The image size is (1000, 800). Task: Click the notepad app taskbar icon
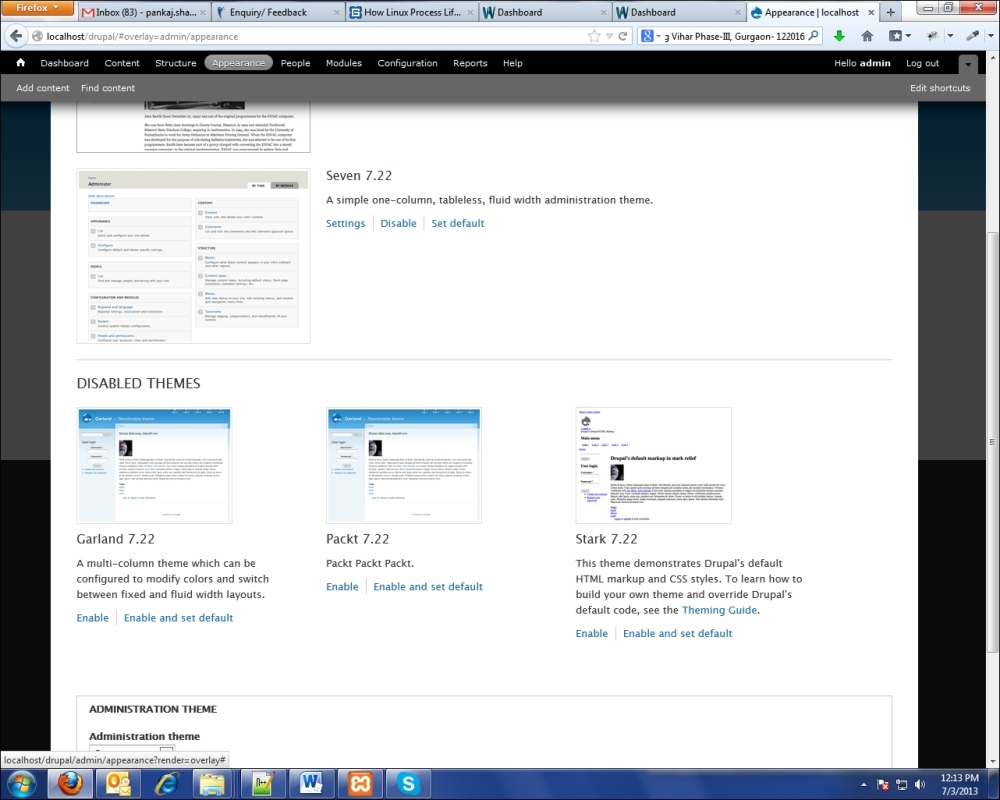pyautogui.click(x=263, y=783)
